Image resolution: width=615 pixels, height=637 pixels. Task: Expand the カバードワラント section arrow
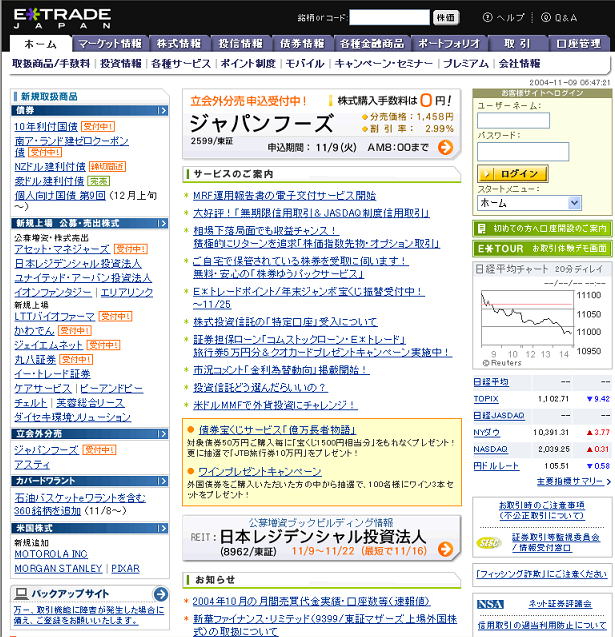tap(162, 481)
